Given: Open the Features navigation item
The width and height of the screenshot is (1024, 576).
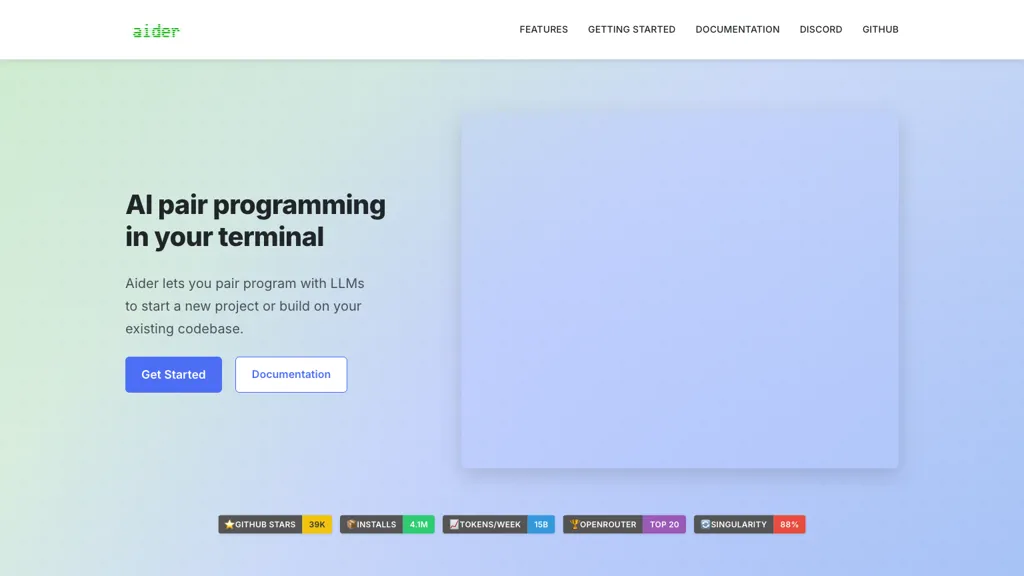Looking at the screenshot, I should click(x=543, y=30).
